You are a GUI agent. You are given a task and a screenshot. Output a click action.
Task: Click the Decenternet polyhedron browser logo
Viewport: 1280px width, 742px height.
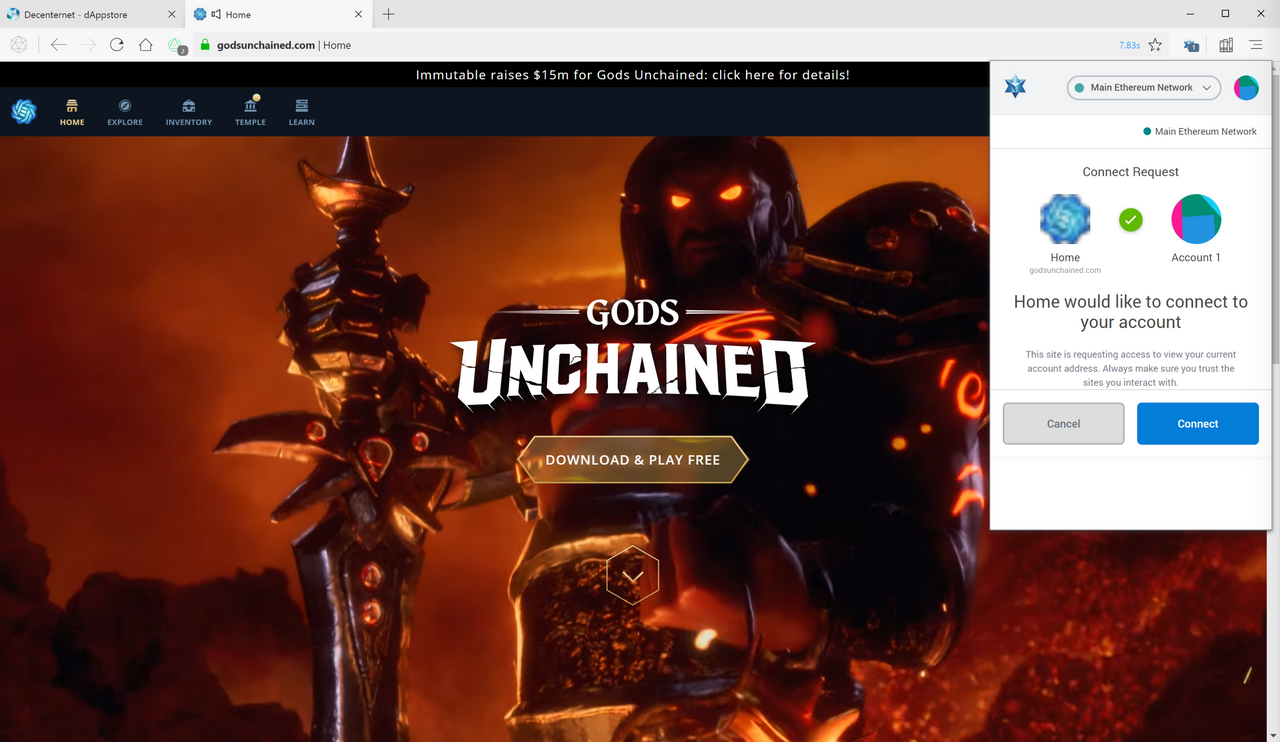coord(18,45)
